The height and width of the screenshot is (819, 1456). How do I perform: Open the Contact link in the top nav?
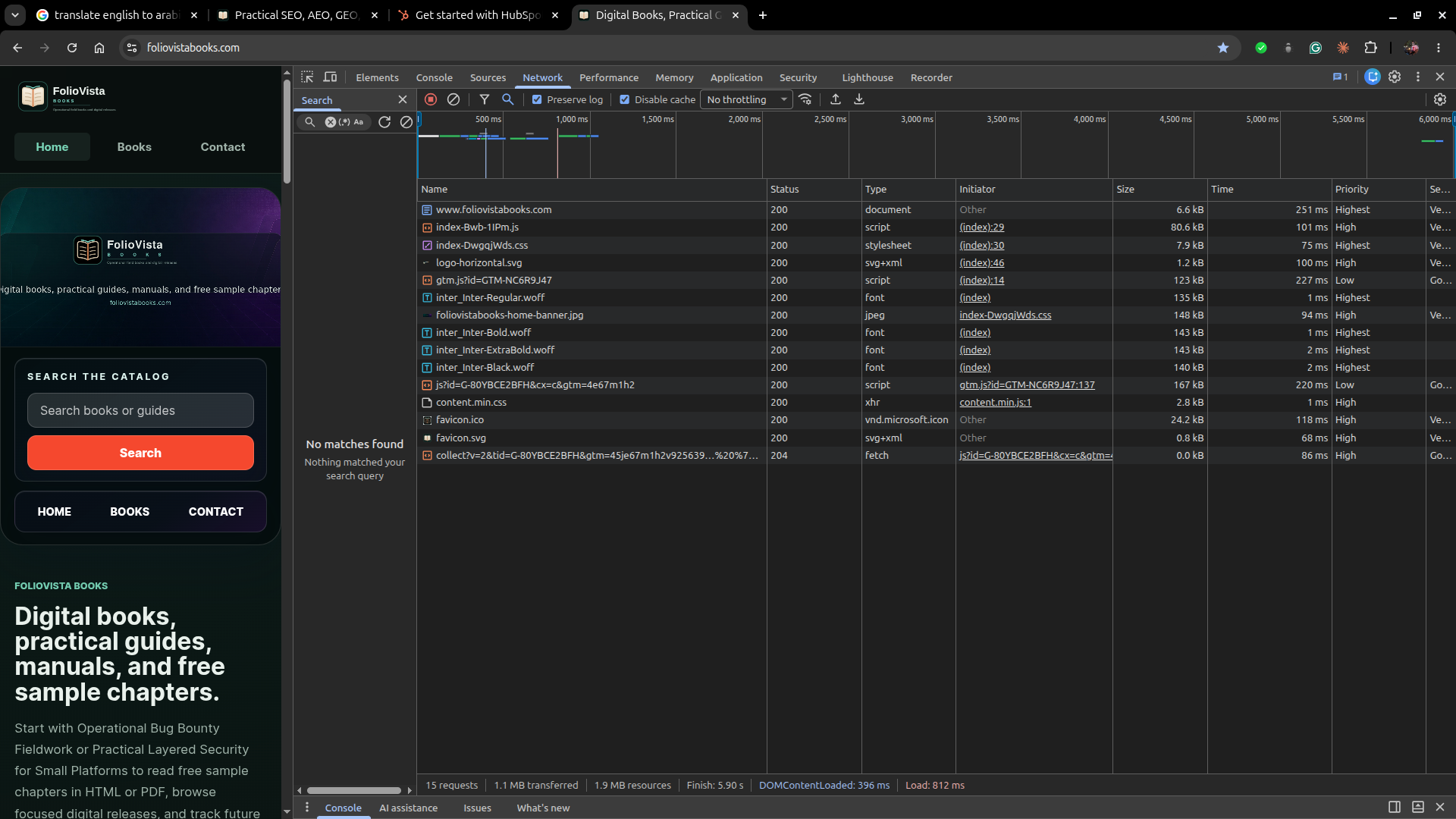pos(223,147)
